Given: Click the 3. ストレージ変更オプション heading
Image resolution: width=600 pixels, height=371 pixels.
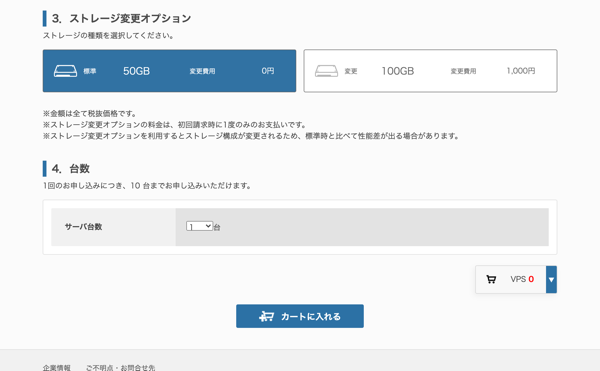Looking at the screenshot, I should (121, 18).
